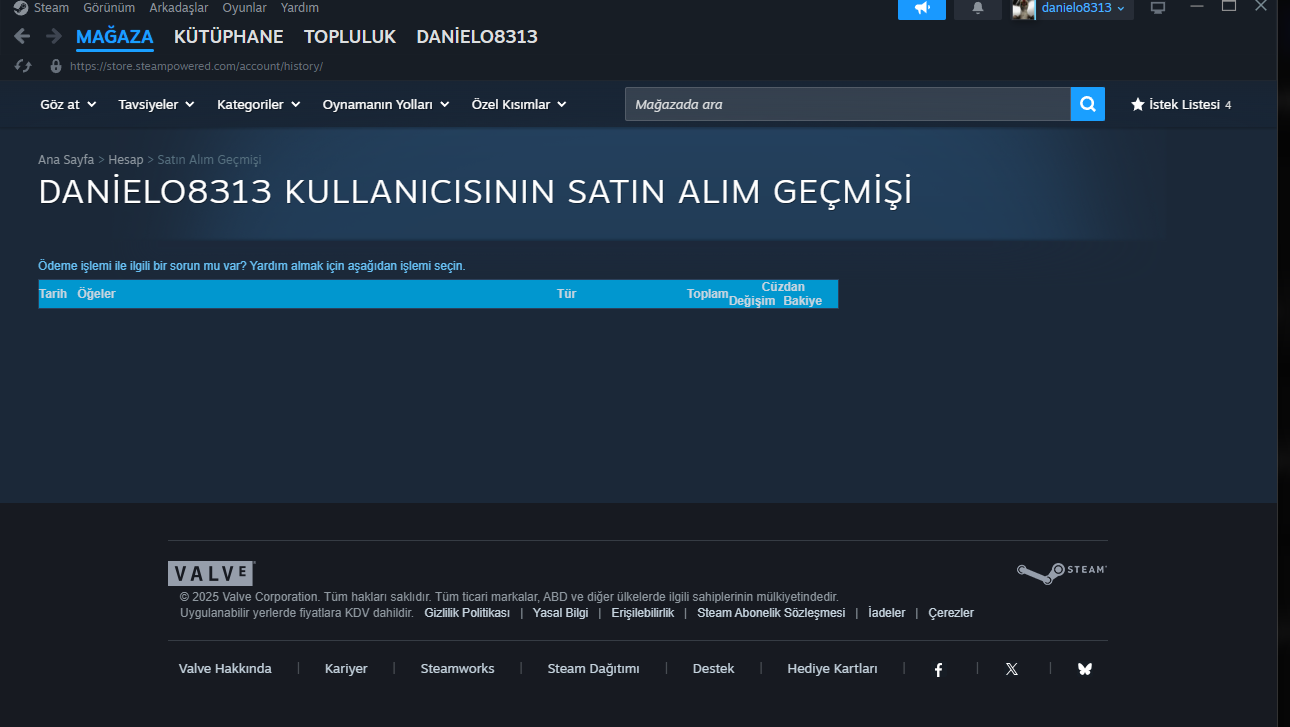
Task: Open Valve's X social icon
Action: click(x=1012, y=669)
